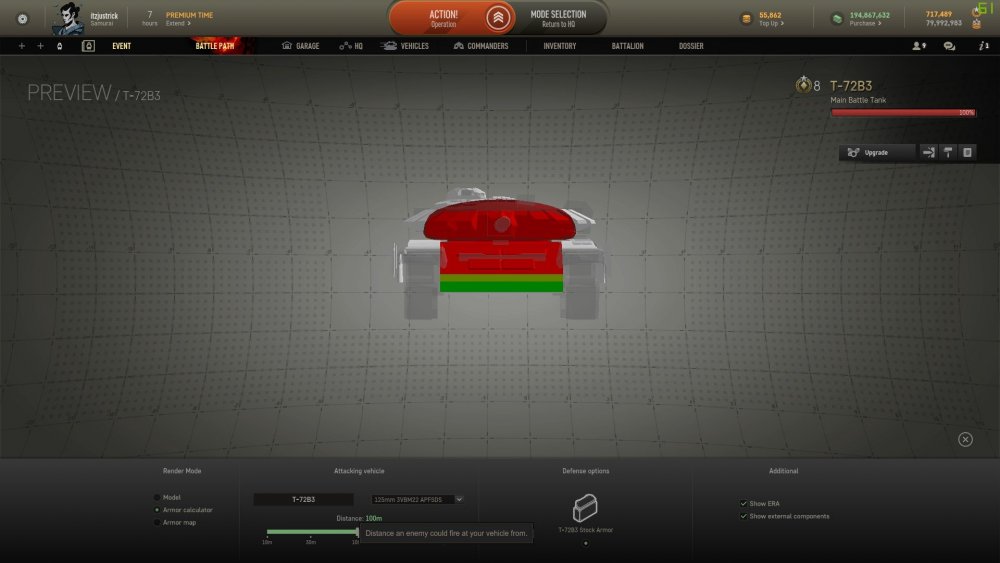Toggle Show external components checkbox
The width and height of the screenshot is (1000, 563).
click(x=743, y=516)
